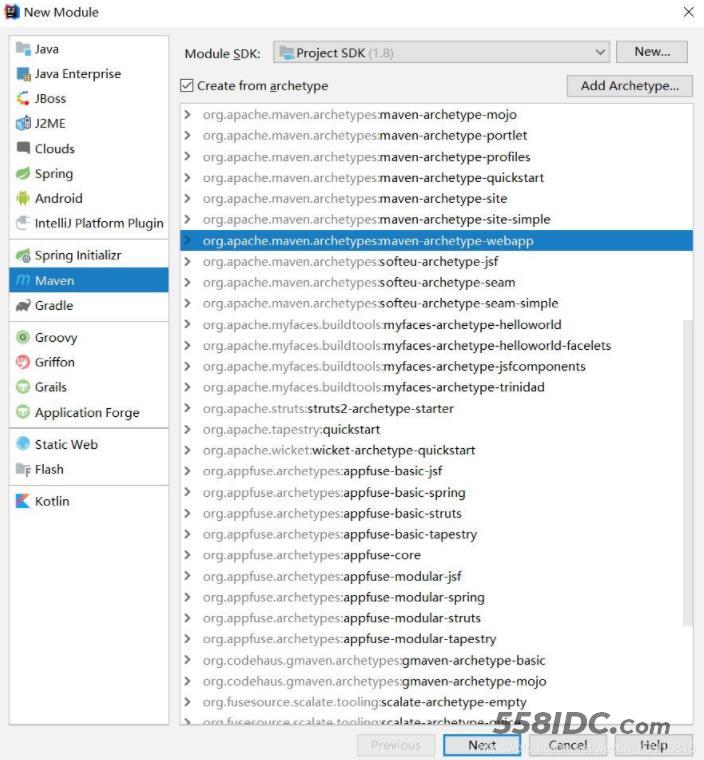Click the Android robot icon
This screenshot has width=704, height=760.
tap(23, 199)
